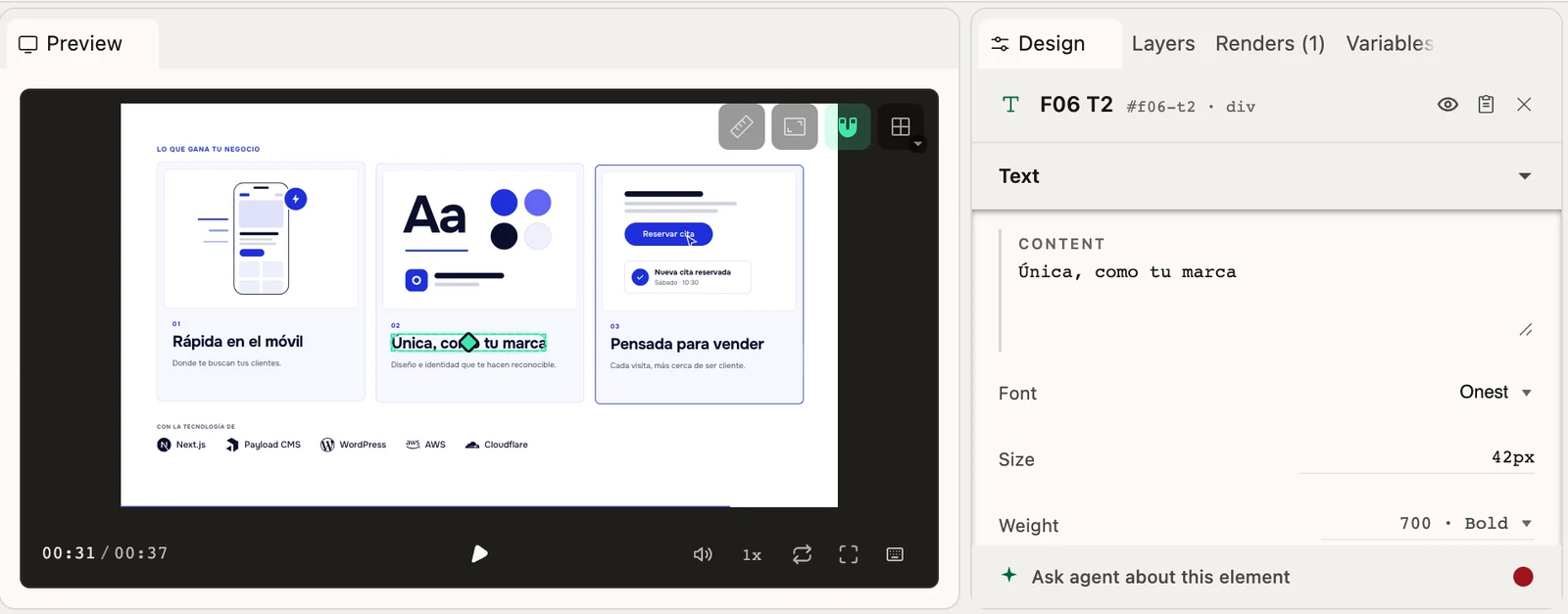The width and height of the screenshot is (1568, 614).
Task: Click 'Cada visita, más cerca de ser cliente.'
Action: click(x=677, y=366)
